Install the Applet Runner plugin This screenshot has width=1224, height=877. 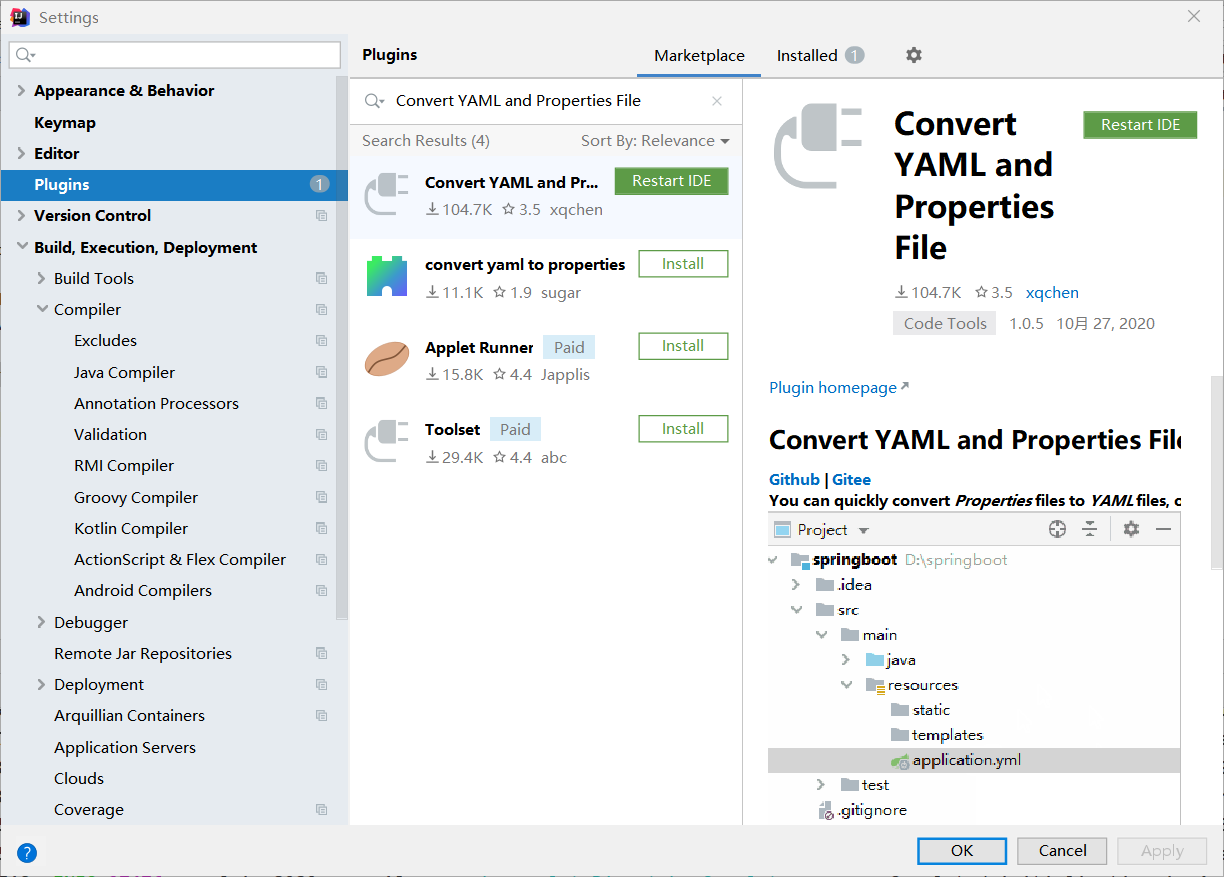point(683,346)
